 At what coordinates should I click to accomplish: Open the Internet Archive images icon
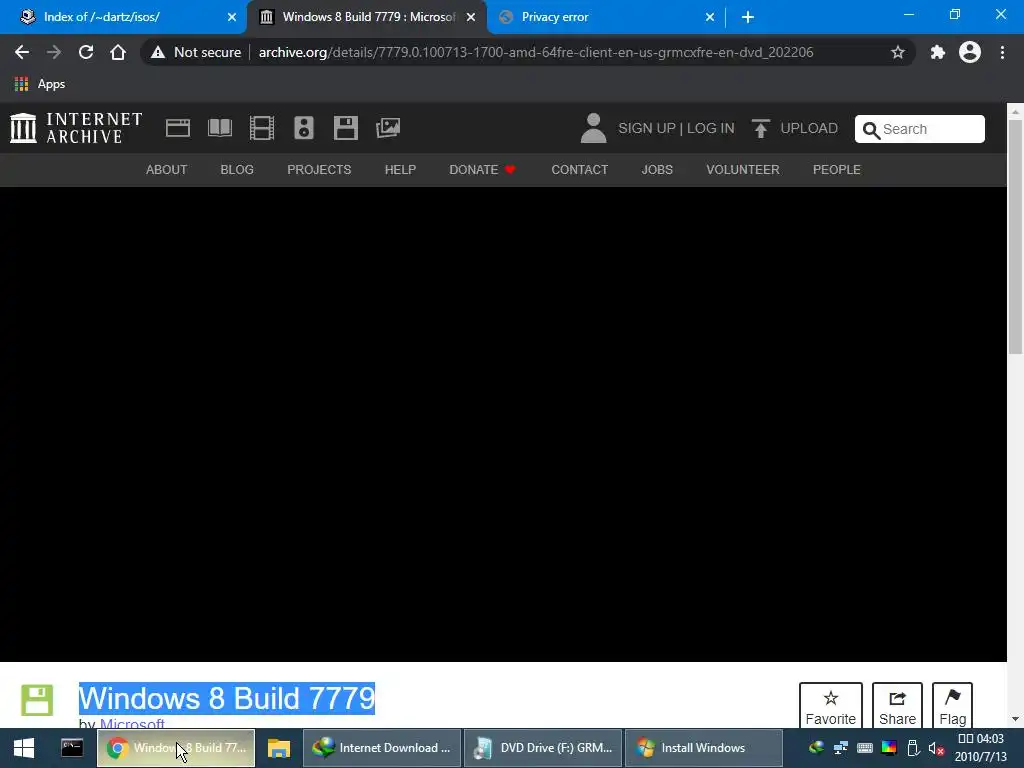pos(388,128)
